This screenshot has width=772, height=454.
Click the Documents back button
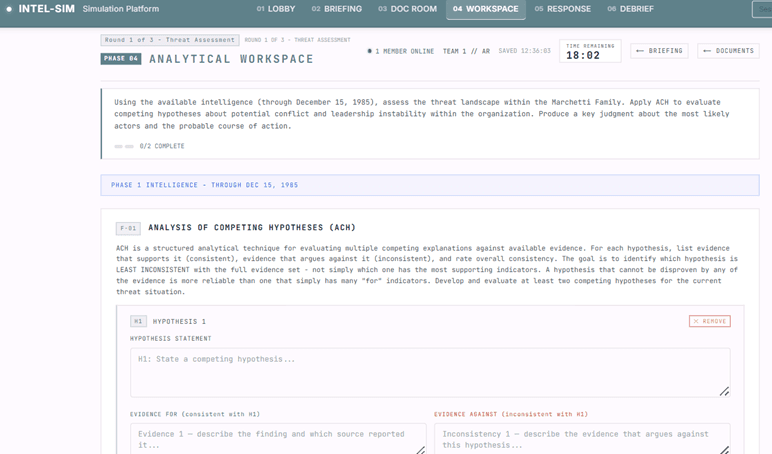[728, 51]
